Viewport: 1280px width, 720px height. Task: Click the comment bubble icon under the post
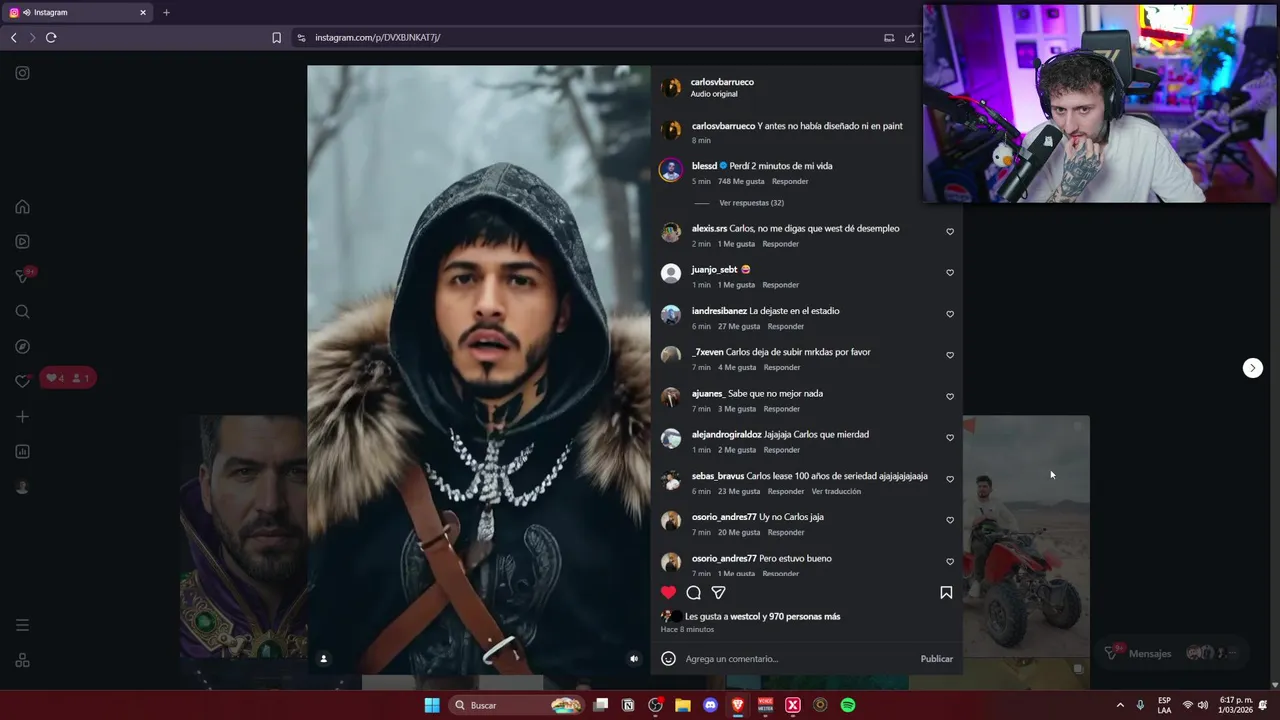pyautogui.click(x=693, y=592)
